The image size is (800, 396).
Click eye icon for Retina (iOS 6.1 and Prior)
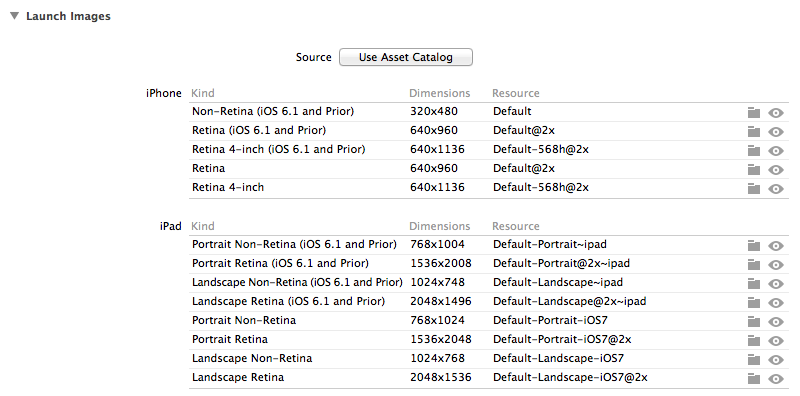tap(776, 132)
